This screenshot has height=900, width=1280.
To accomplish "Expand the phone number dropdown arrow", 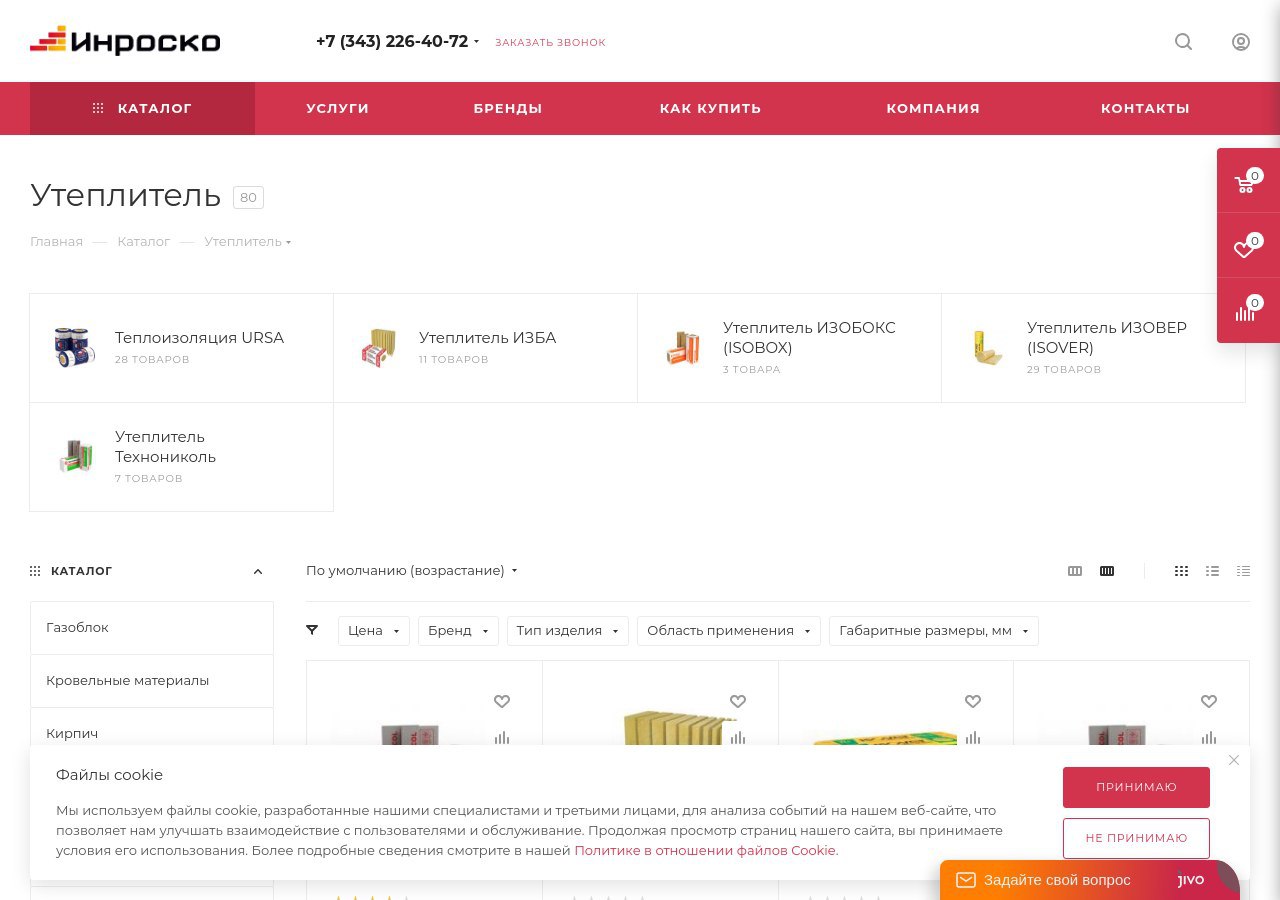I will coord(476,42).
